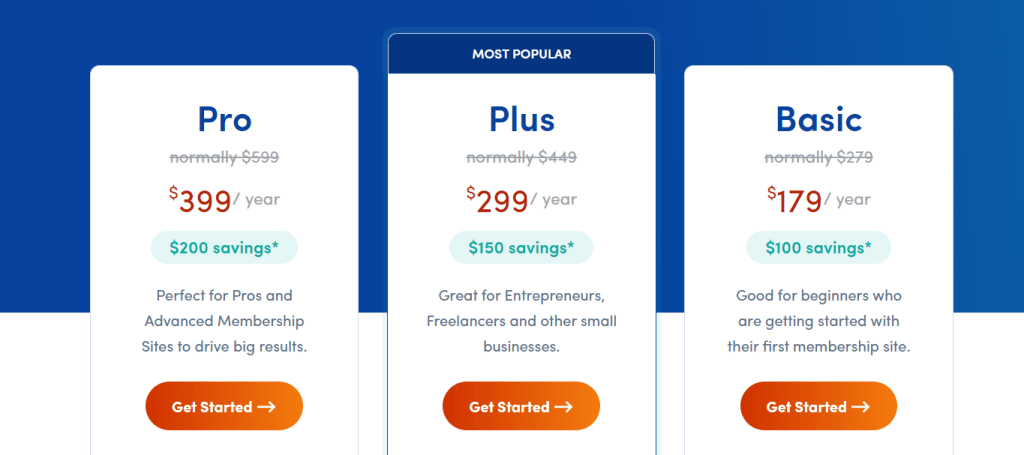Click Get Started under the Plus plan
This screenshot has width=1024, height=455.
pos(521,406)
